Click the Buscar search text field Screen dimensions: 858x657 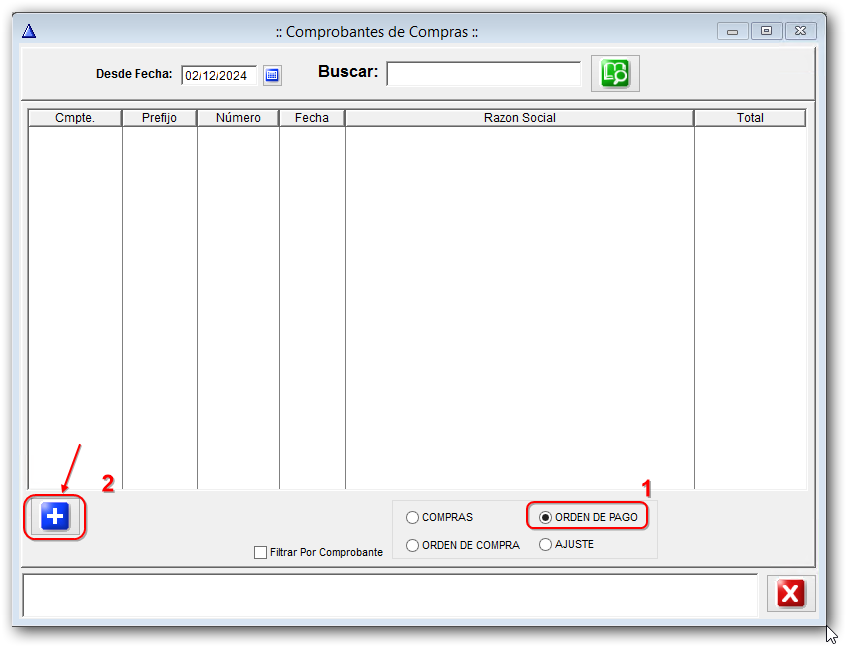pos(483,74)
